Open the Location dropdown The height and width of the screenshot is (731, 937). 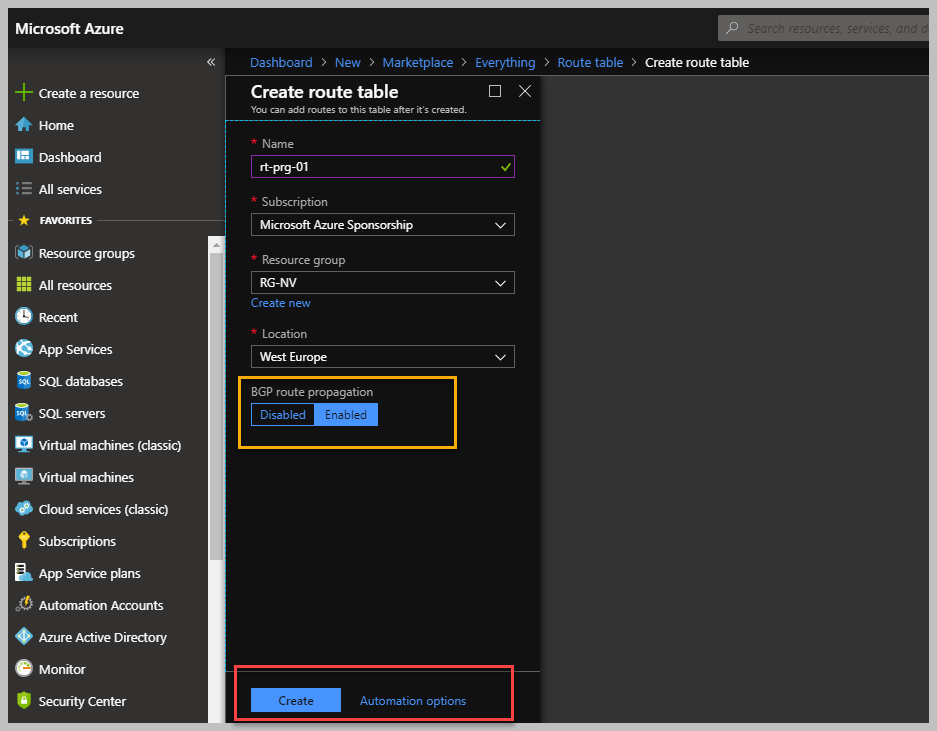click(382, 357)
